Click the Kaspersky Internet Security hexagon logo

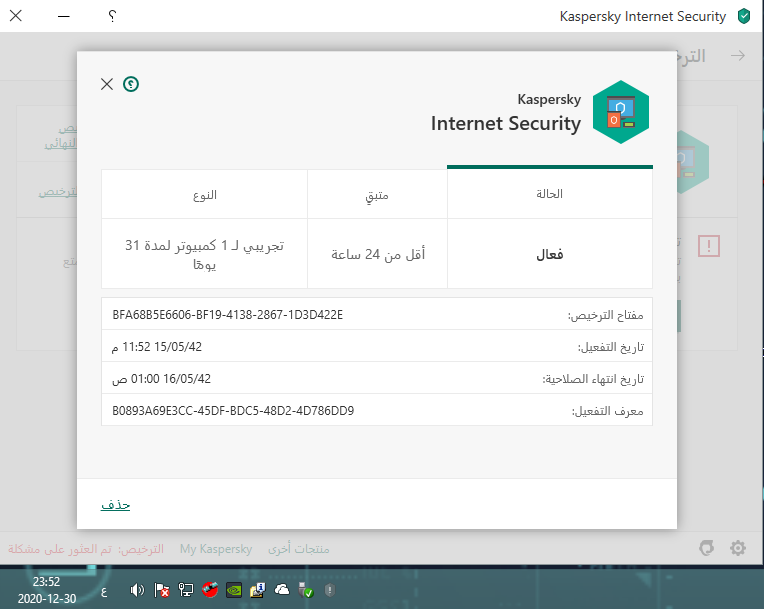click(x=621, y=112)
